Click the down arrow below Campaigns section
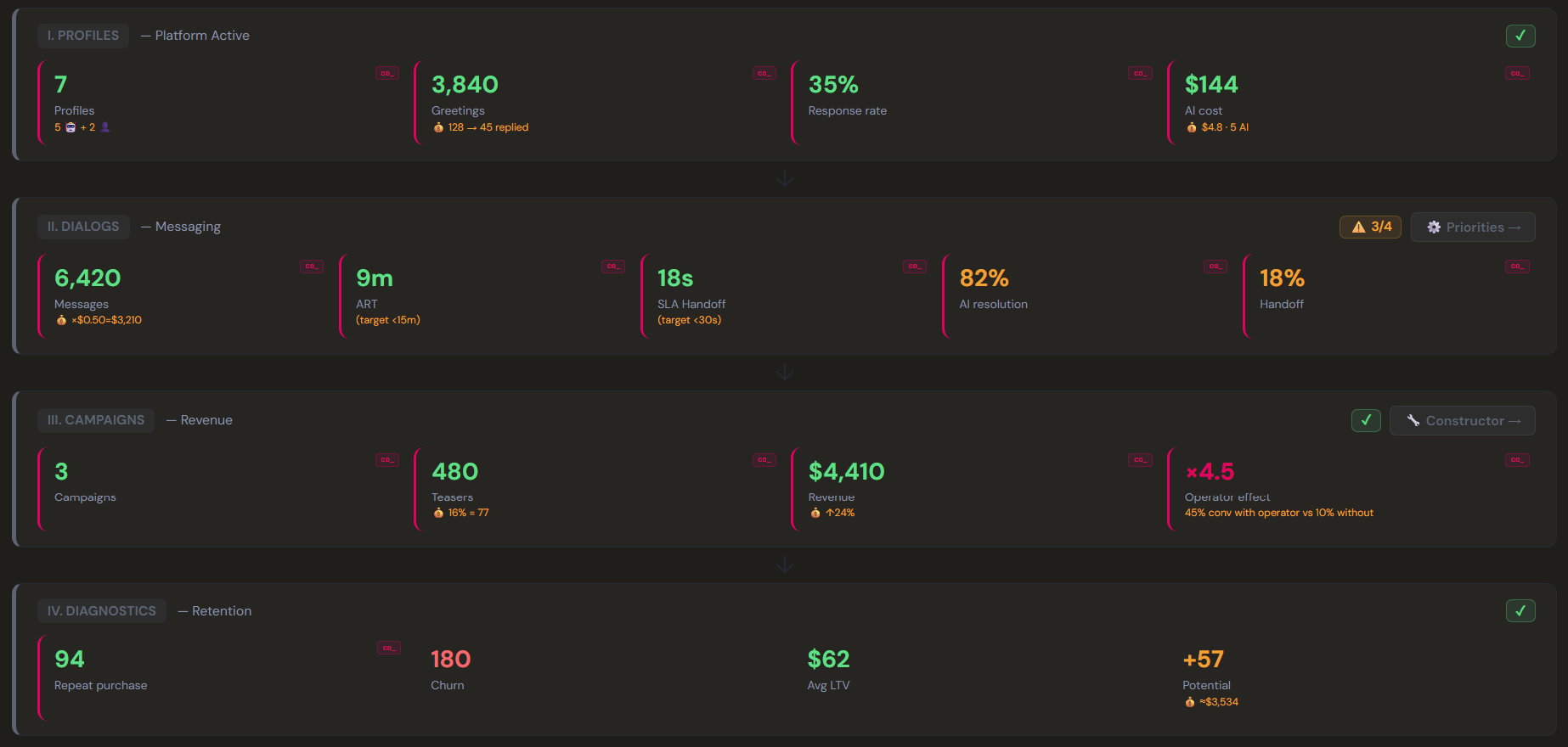 pyautogui.click(x=785, y=564)
